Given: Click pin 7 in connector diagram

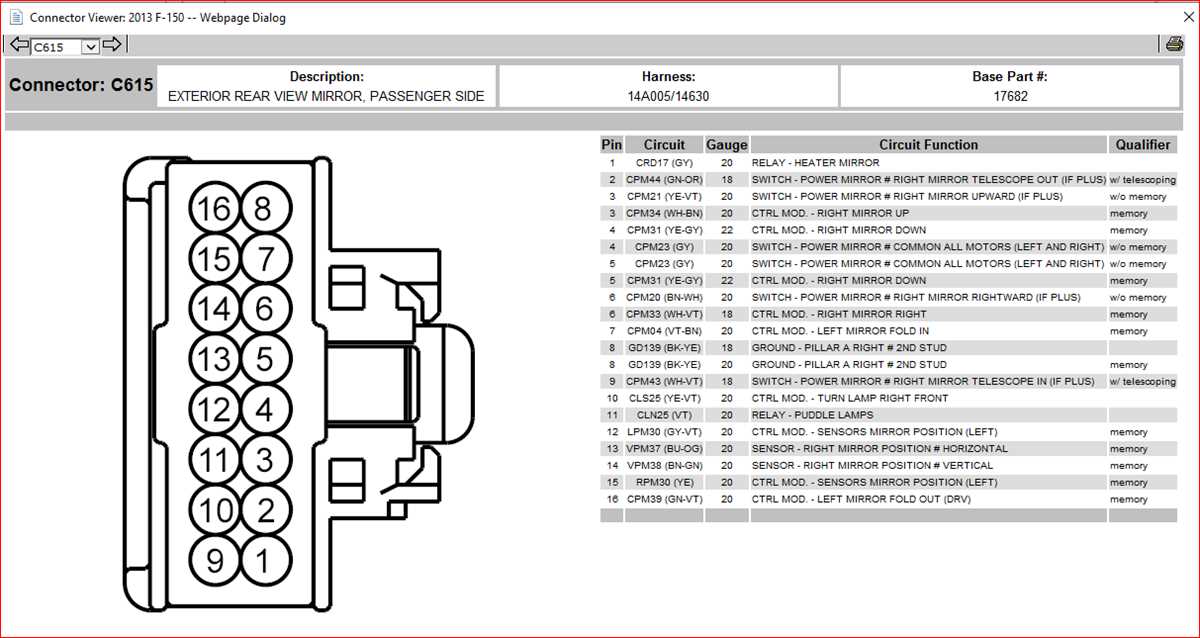Looking at the screenshot, I should (x=264, y=259).
